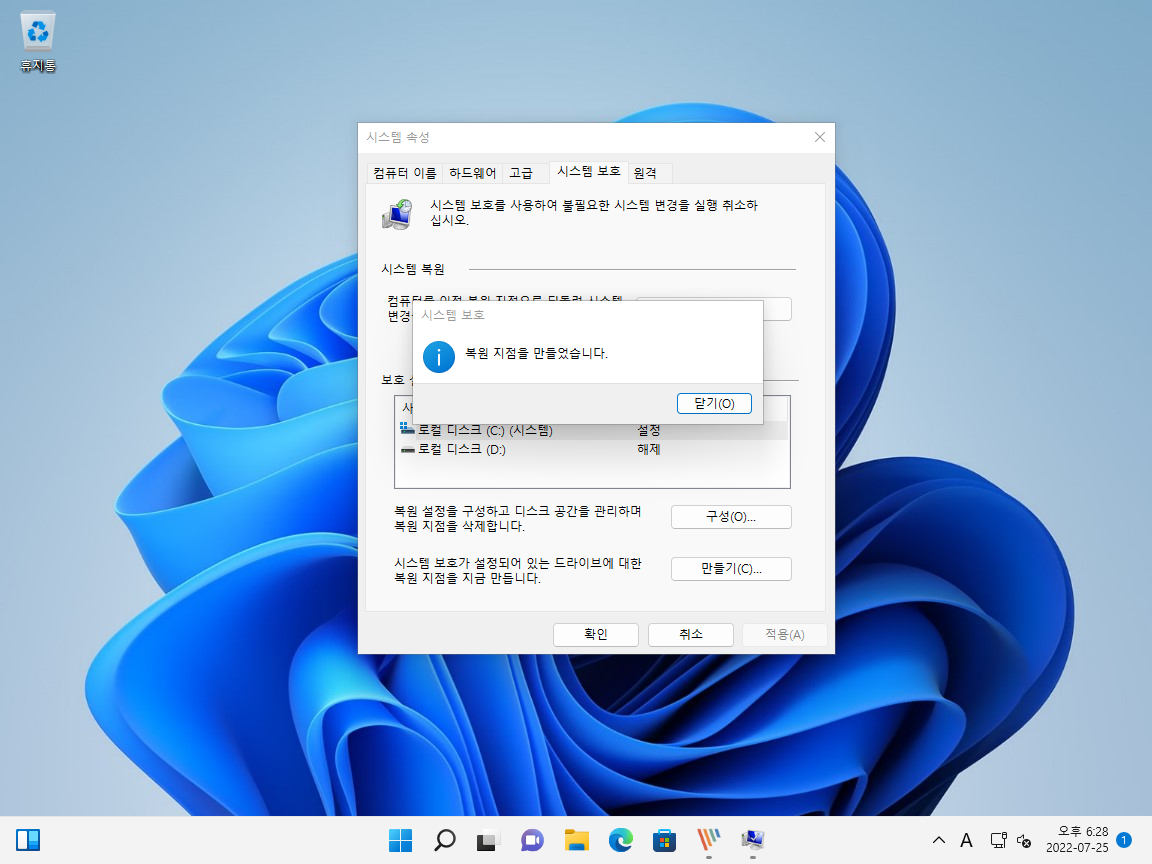This screenshot has width=1152, height=864.
Task: Open taskbar Search
Action: tap(444, 840)
